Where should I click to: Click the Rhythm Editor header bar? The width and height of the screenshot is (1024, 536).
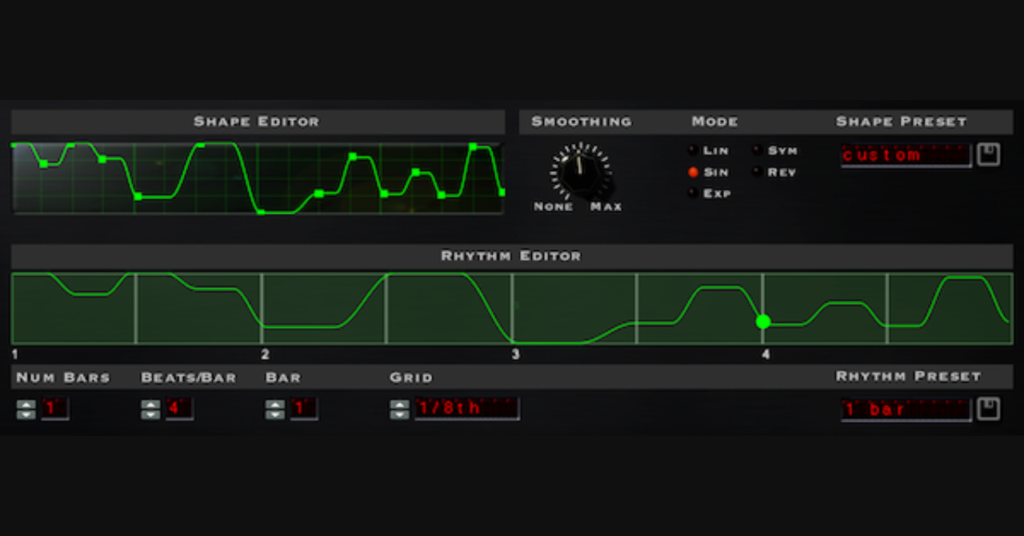[x=511, y=256]
